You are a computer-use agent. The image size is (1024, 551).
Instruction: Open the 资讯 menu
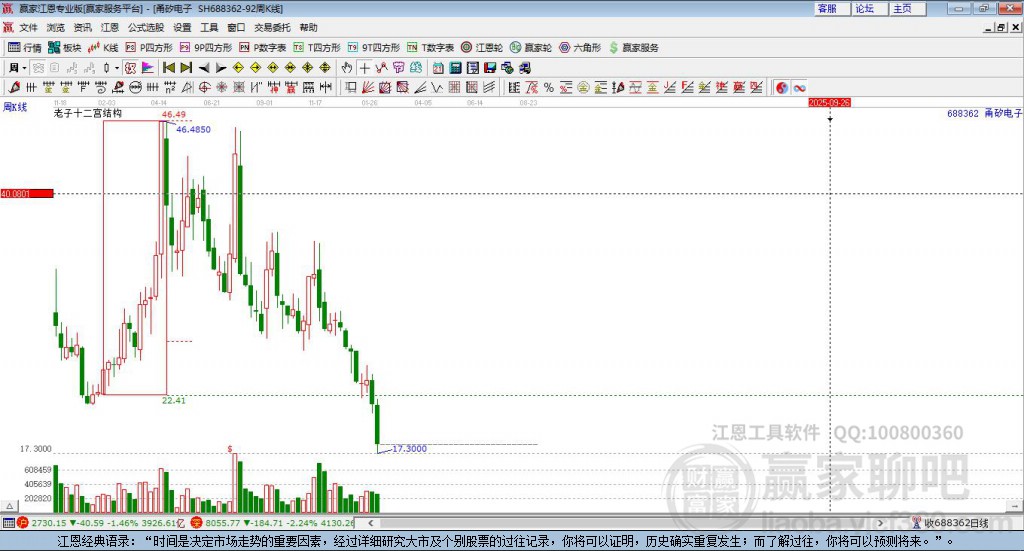[x=82, y=27]
